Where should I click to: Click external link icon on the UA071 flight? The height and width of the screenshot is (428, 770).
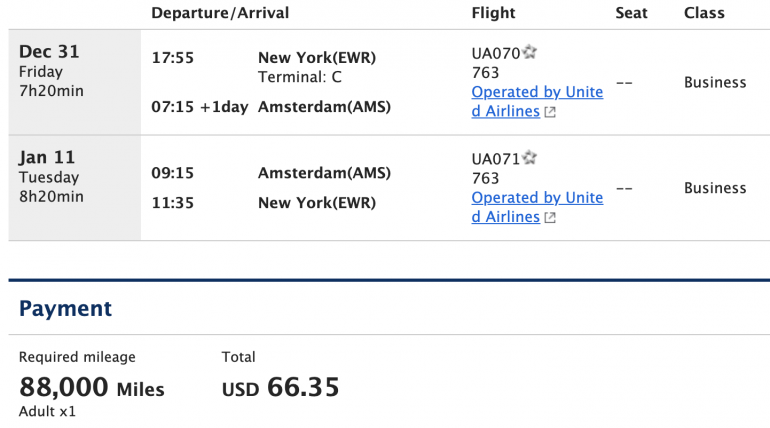(549, 218)
